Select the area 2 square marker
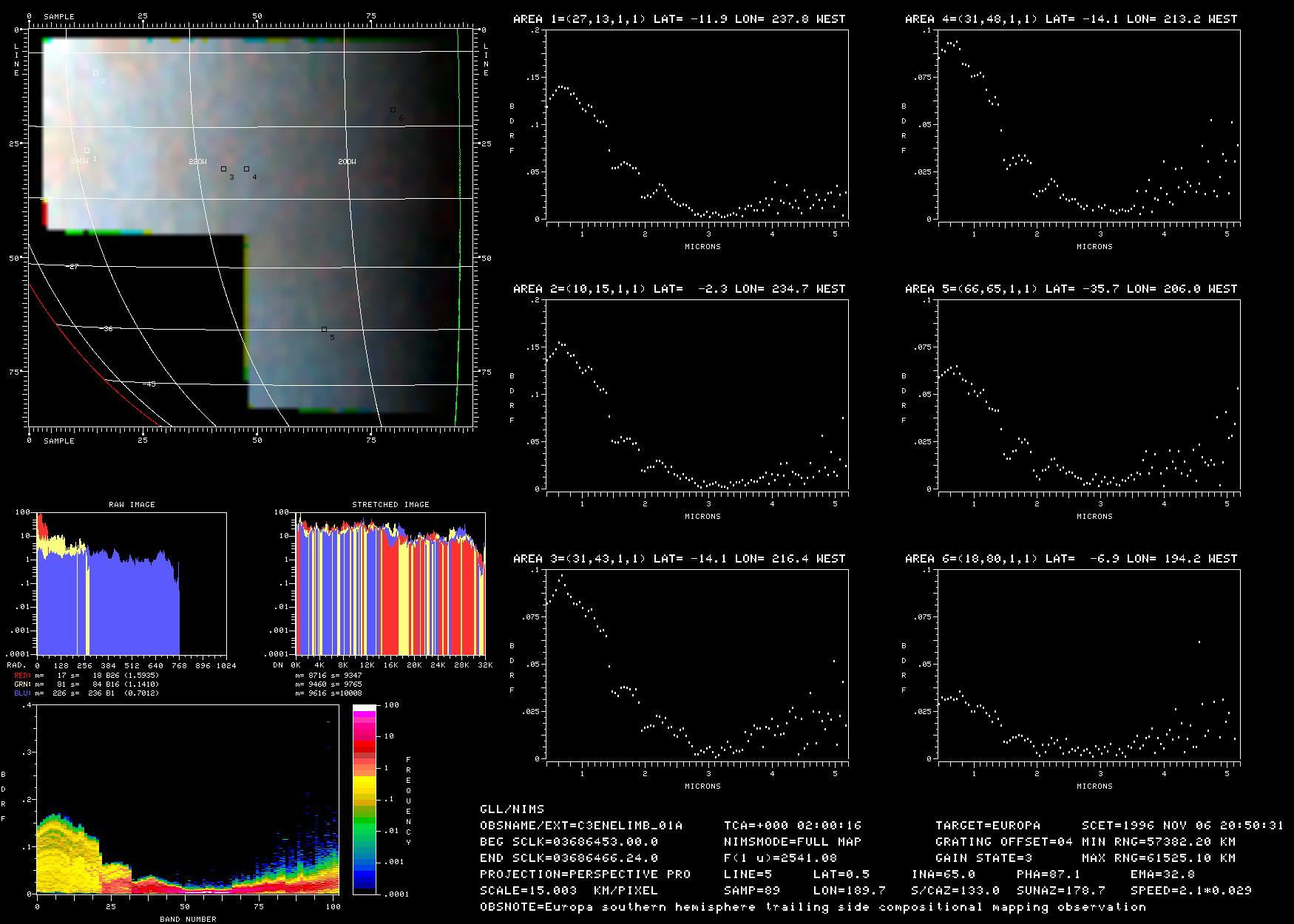 [x=95, y=72]
